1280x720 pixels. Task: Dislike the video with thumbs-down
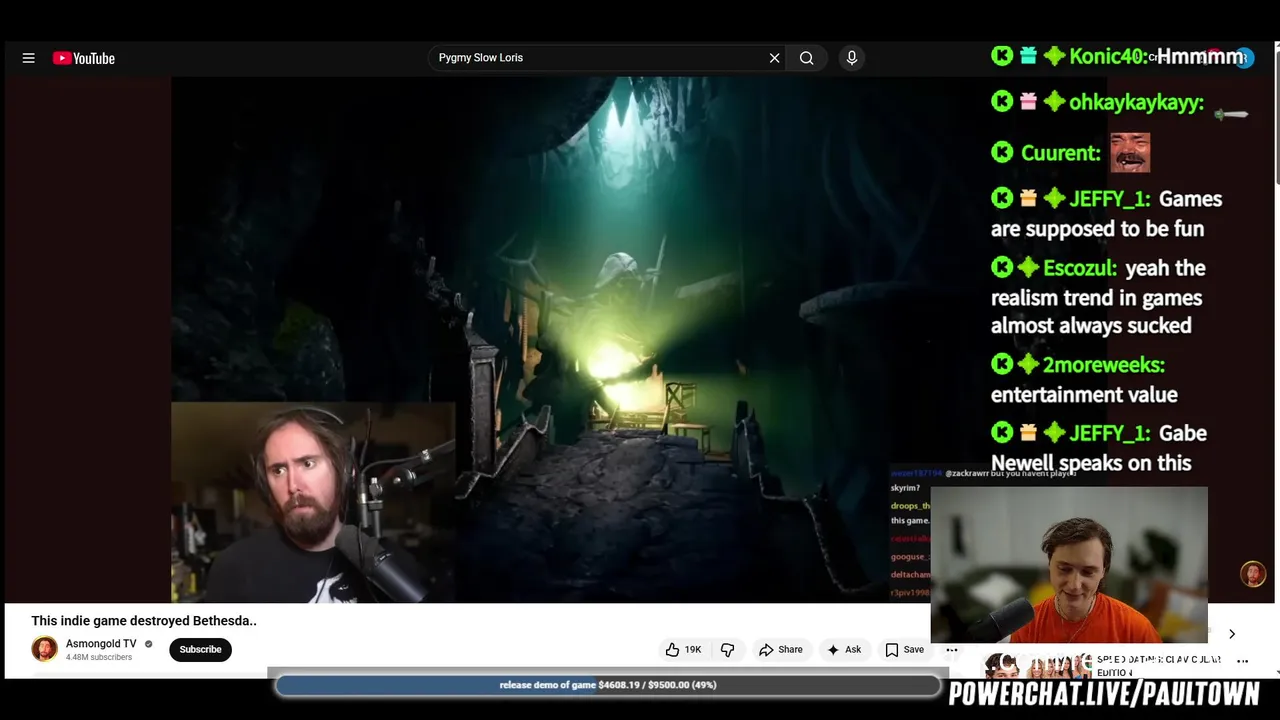click(728, 649)
